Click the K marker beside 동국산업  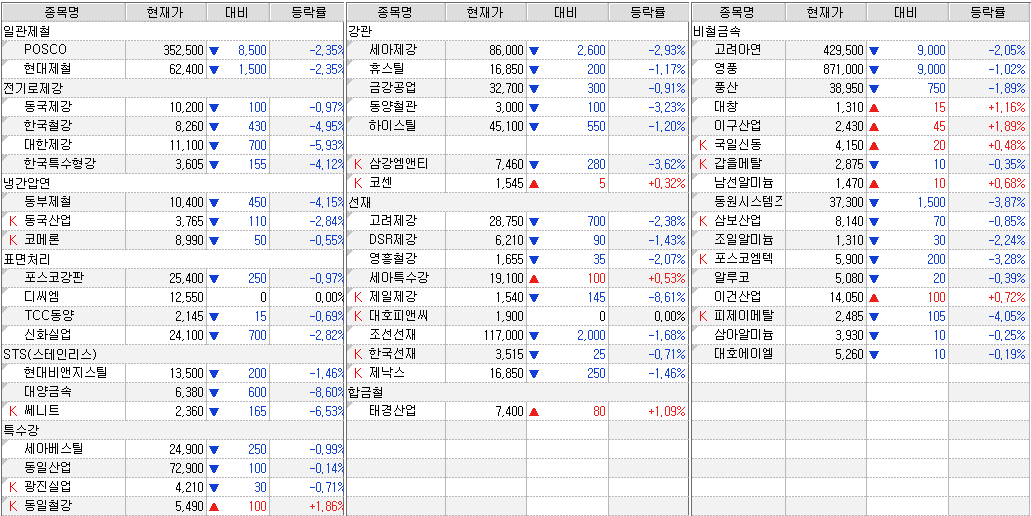12,222
